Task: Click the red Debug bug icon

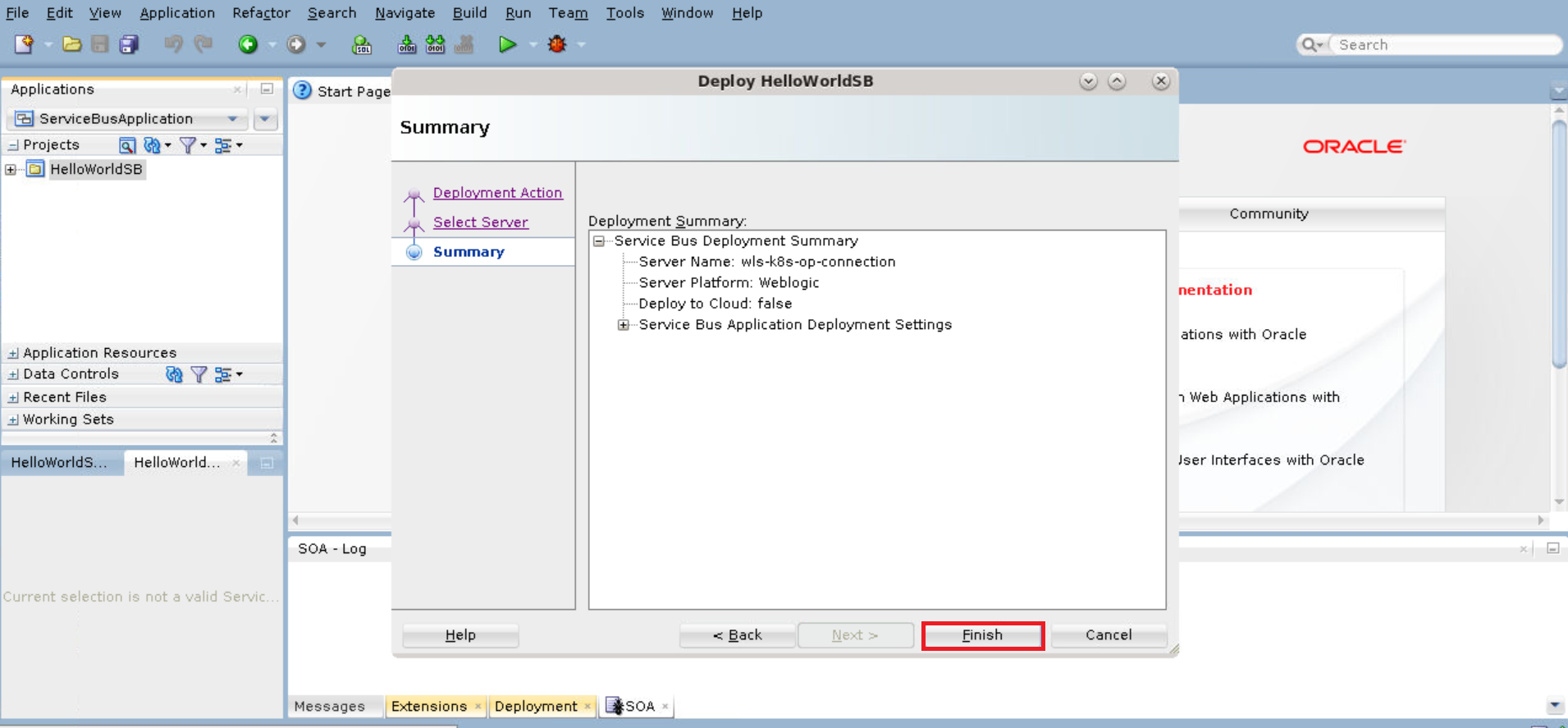Action: tap(557, 44)
